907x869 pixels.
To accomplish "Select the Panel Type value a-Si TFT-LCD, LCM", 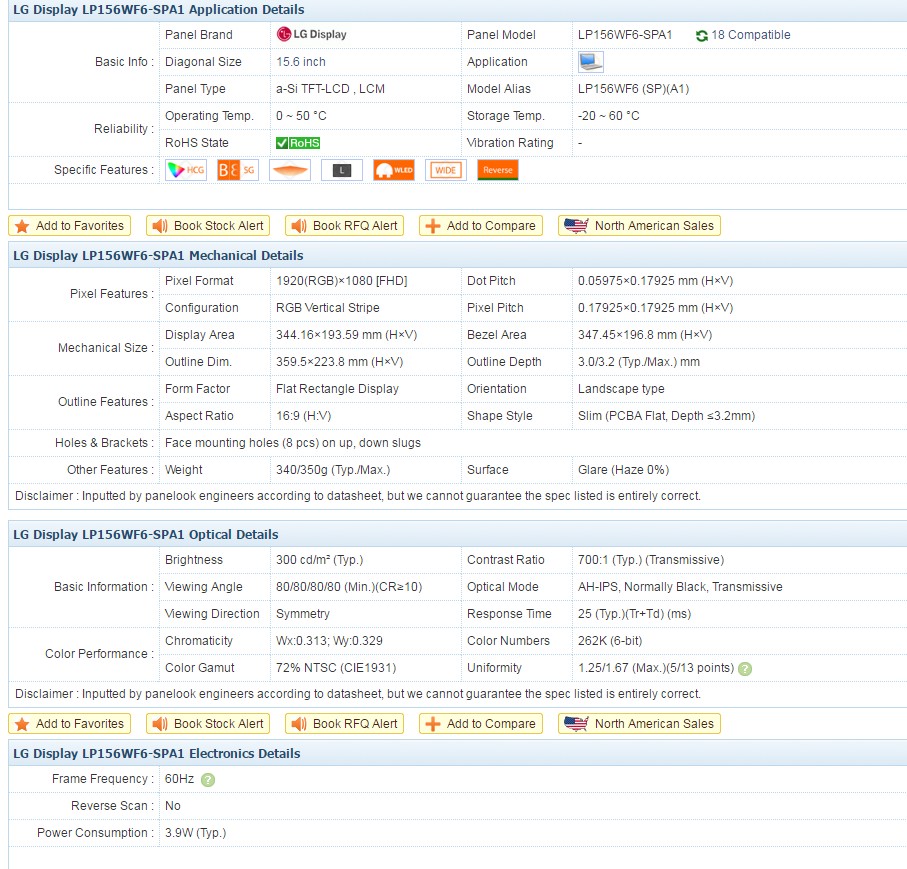I will click(330, 89).
